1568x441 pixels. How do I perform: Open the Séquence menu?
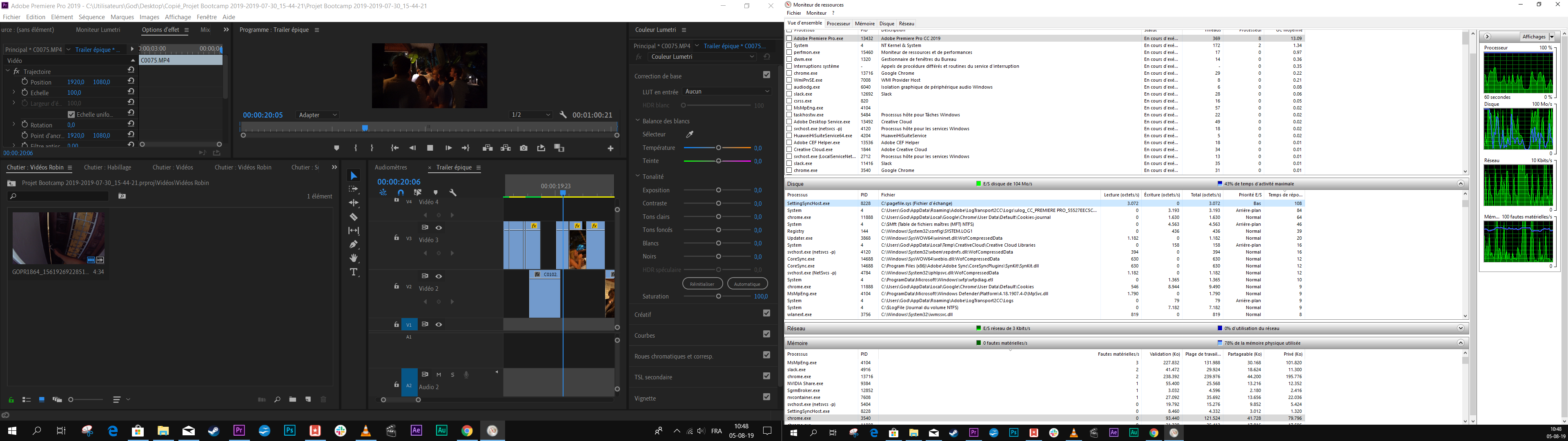click(x=91, y=17)
